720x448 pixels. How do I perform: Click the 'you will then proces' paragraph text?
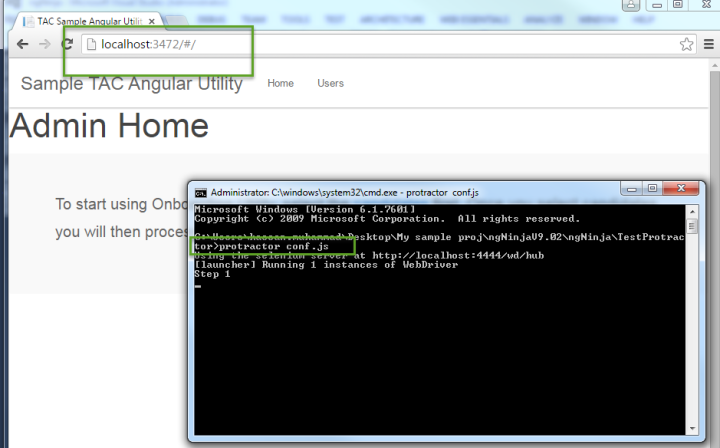121,232
